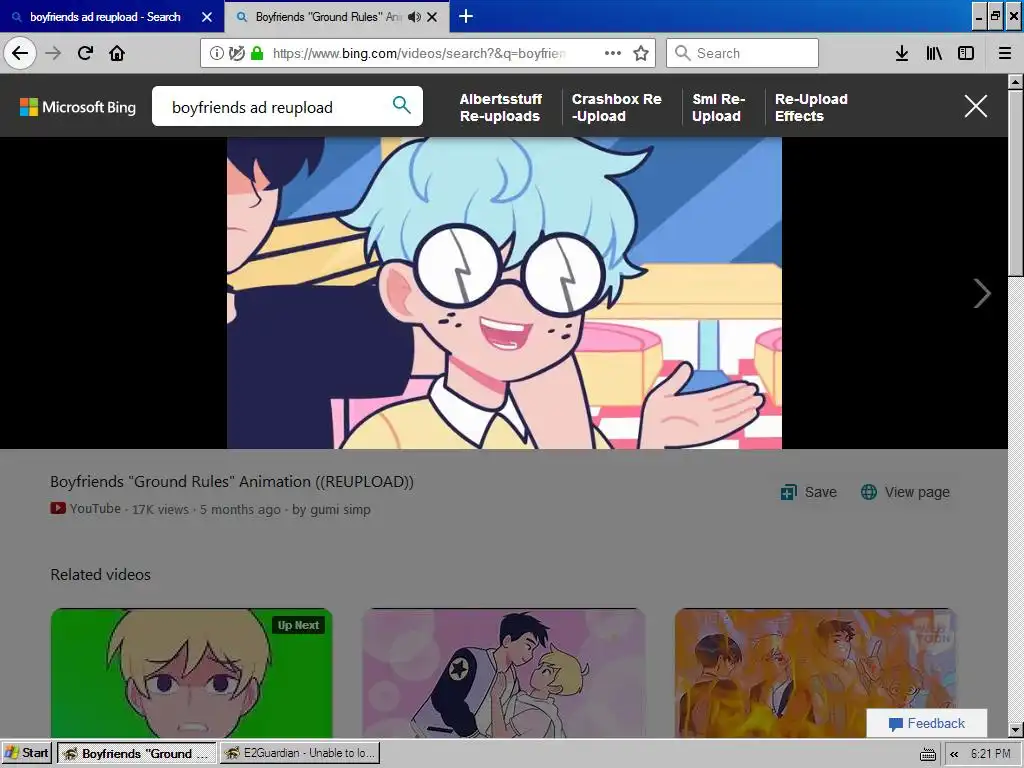Open Re-Upload Effects related search
The image size is (1024, 768).
click(811, 107)
